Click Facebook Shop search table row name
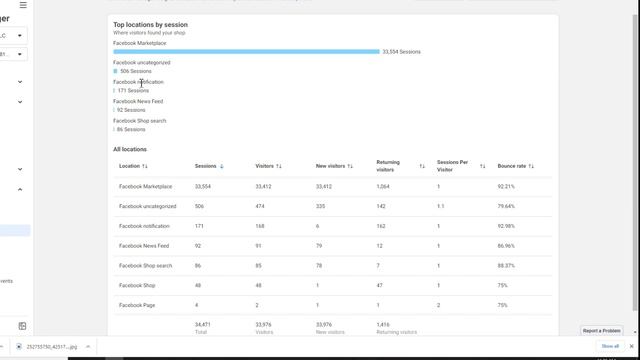Image resolution: width=640 pixels, height=360 pixels. click(145, 266)
